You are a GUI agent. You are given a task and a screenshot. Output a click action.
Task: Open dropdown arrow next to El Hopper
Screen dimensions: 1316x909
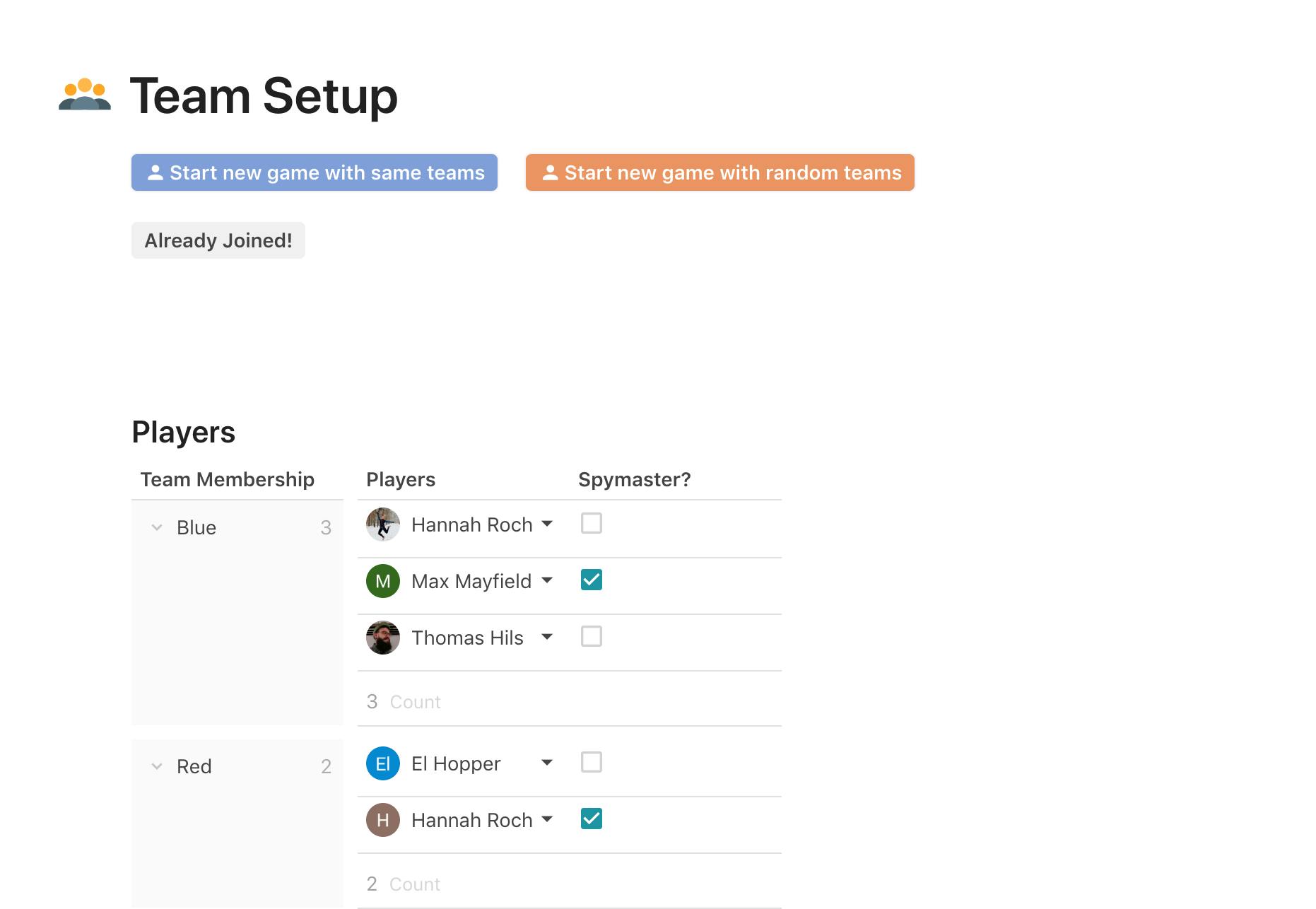(547, 763)
